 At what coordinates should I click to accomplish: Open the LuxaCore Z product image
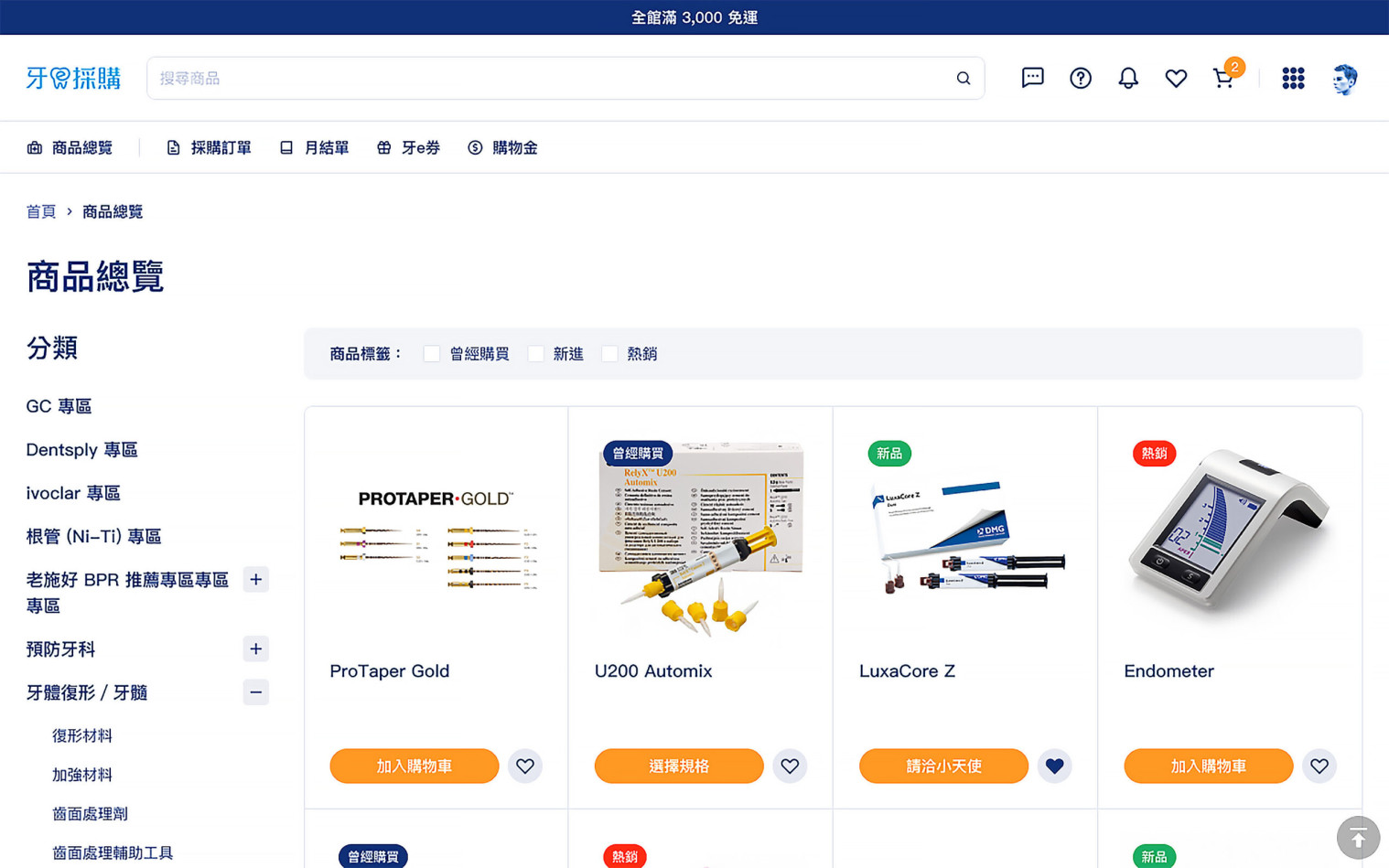[965, 540]
